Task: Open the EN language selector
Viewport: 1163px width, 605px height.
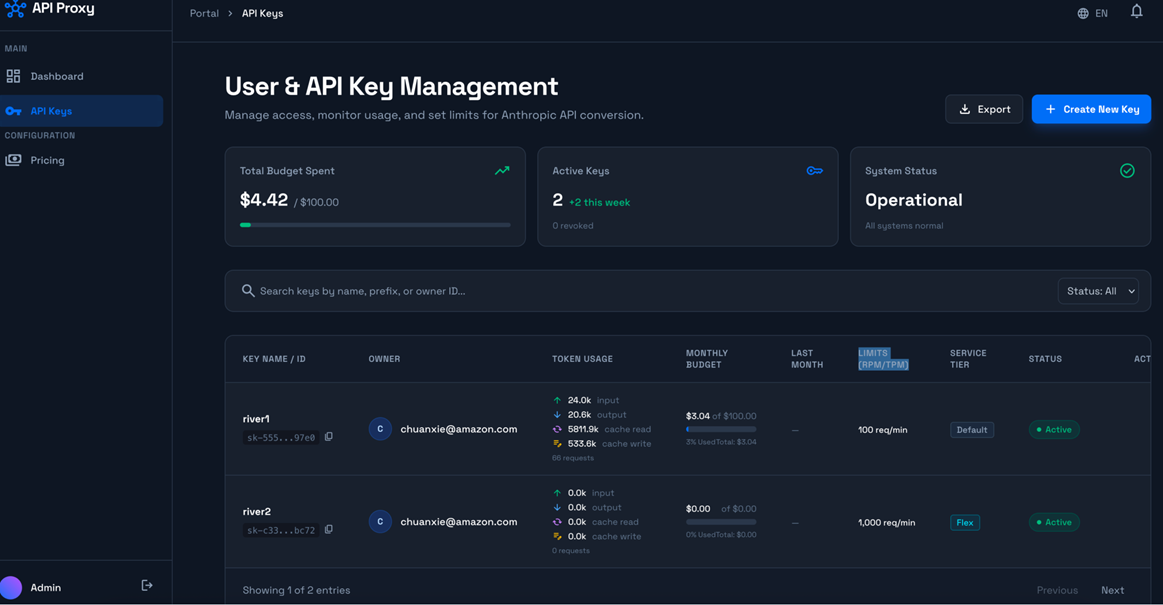Action: click(x=1101, y=13)
